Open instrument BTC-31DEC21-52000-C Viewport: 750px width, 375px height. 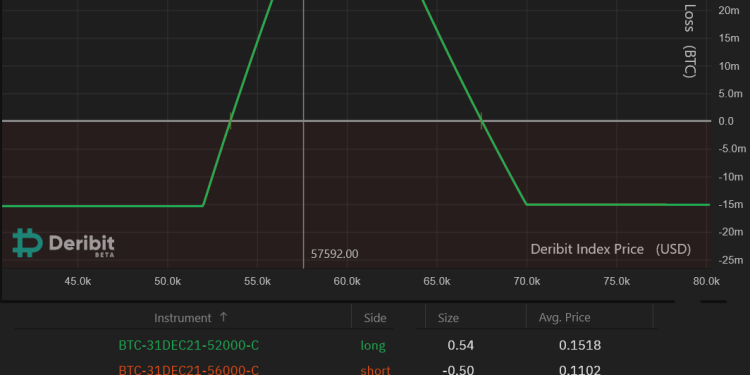click(x=188, y=345)
